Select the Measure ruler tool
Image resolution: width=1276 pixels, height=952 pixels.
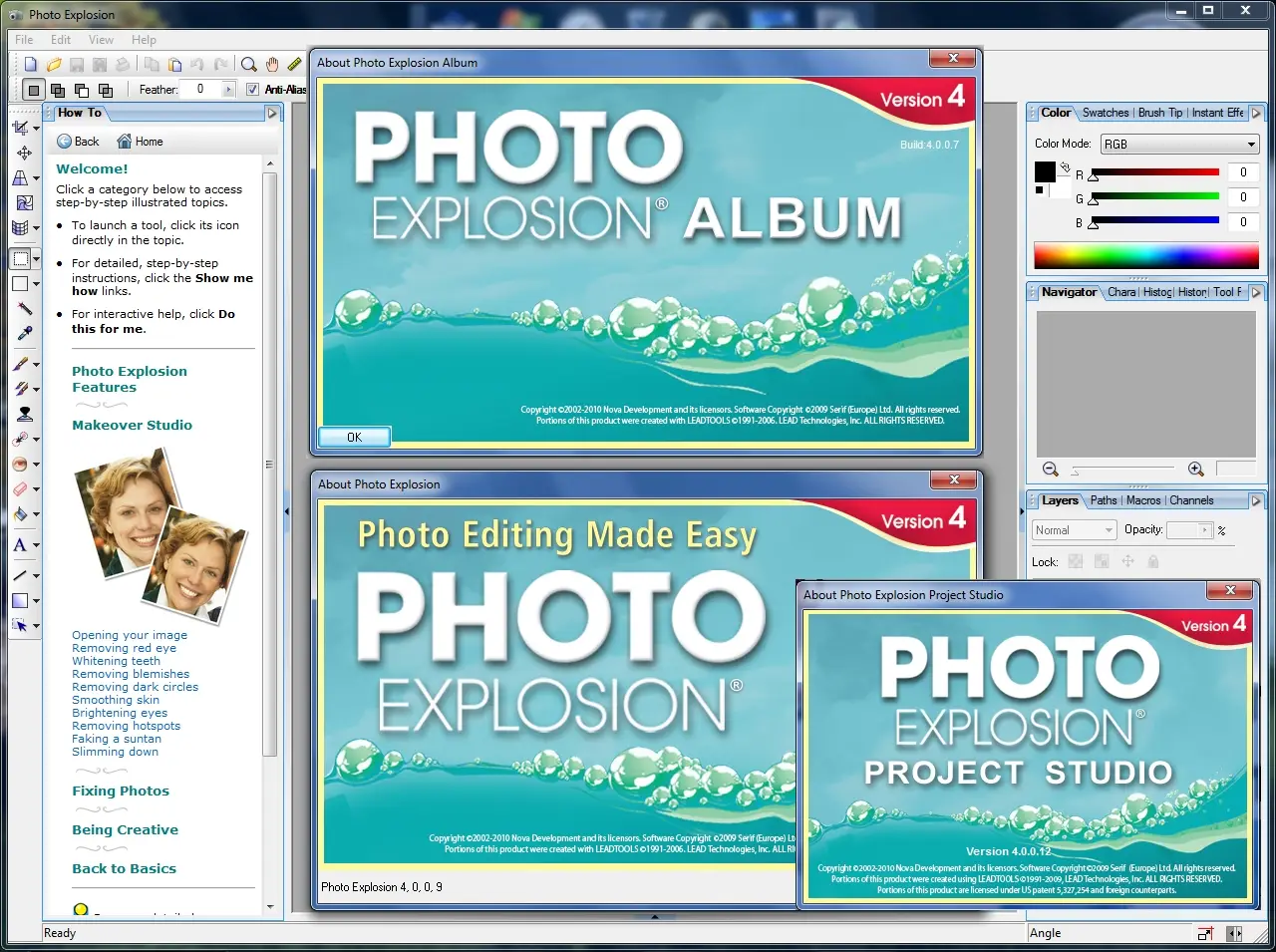[294, 65]
